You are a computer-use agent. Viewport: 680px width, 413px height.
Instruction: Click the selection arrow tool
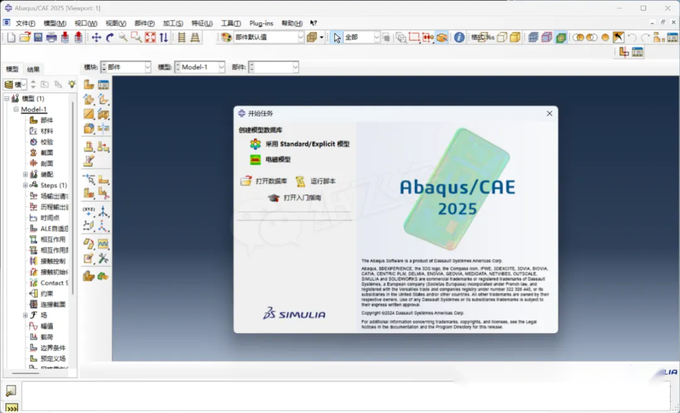pos(337,37)
